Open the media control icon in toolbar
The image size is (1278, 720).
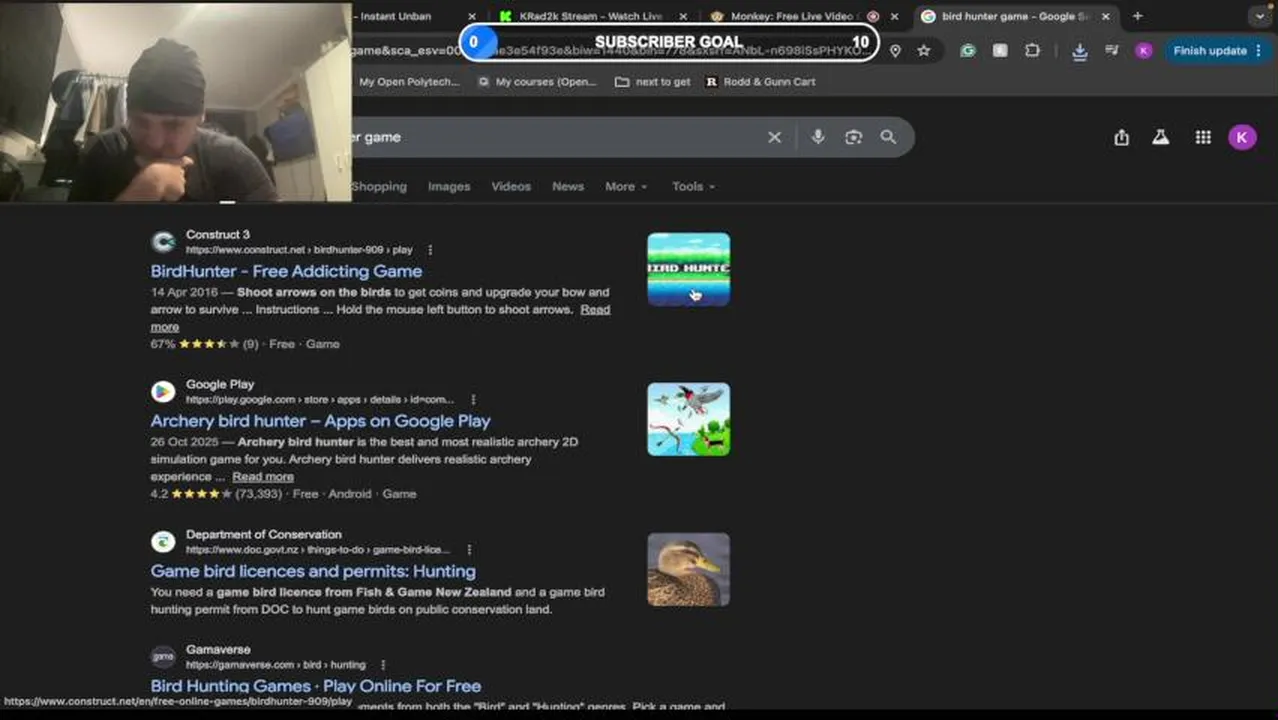pyautogui.click(x=1111, y=51)
